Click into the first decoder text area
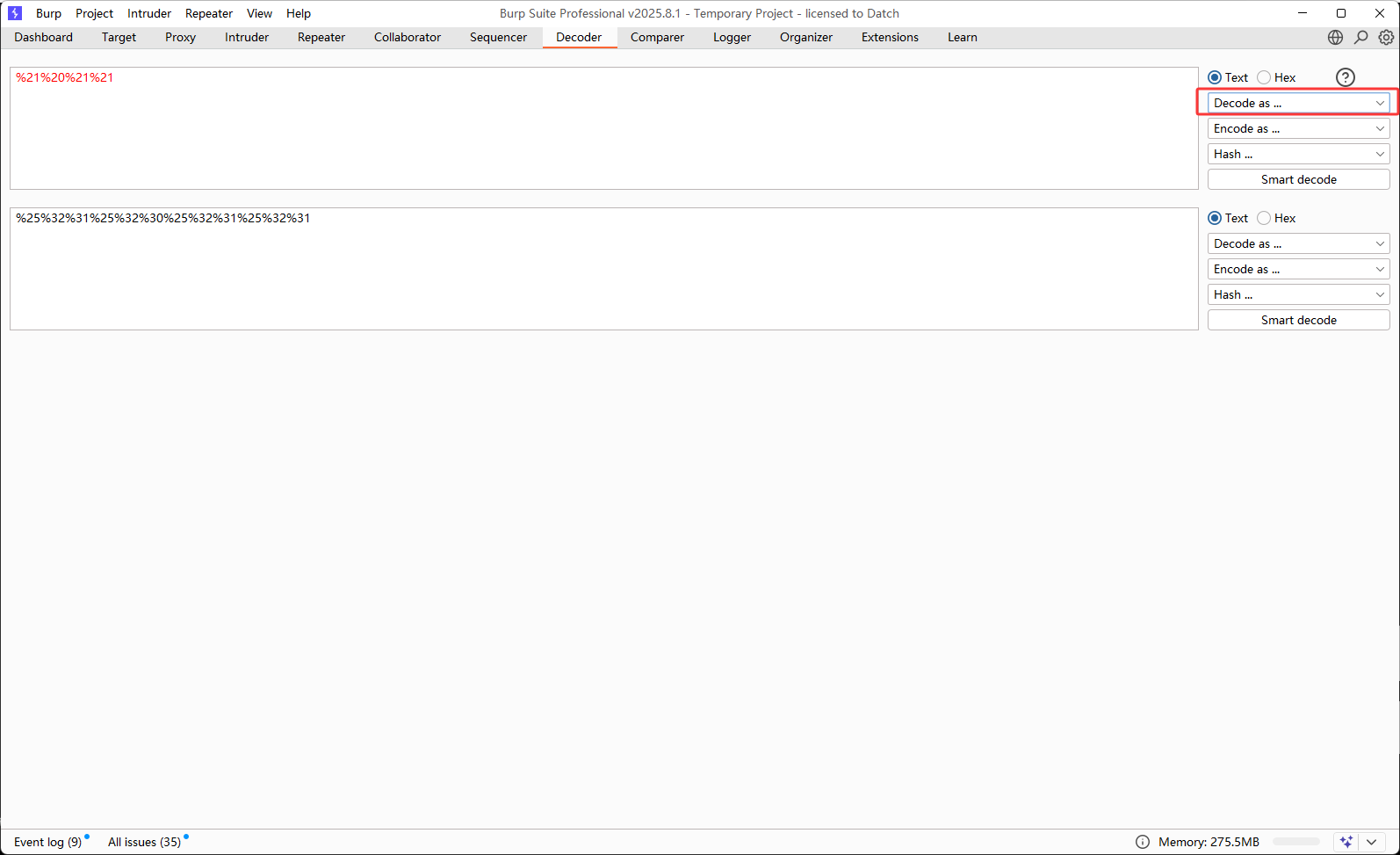This screenshot has height=855, width=1400. (x=604, y=128)
